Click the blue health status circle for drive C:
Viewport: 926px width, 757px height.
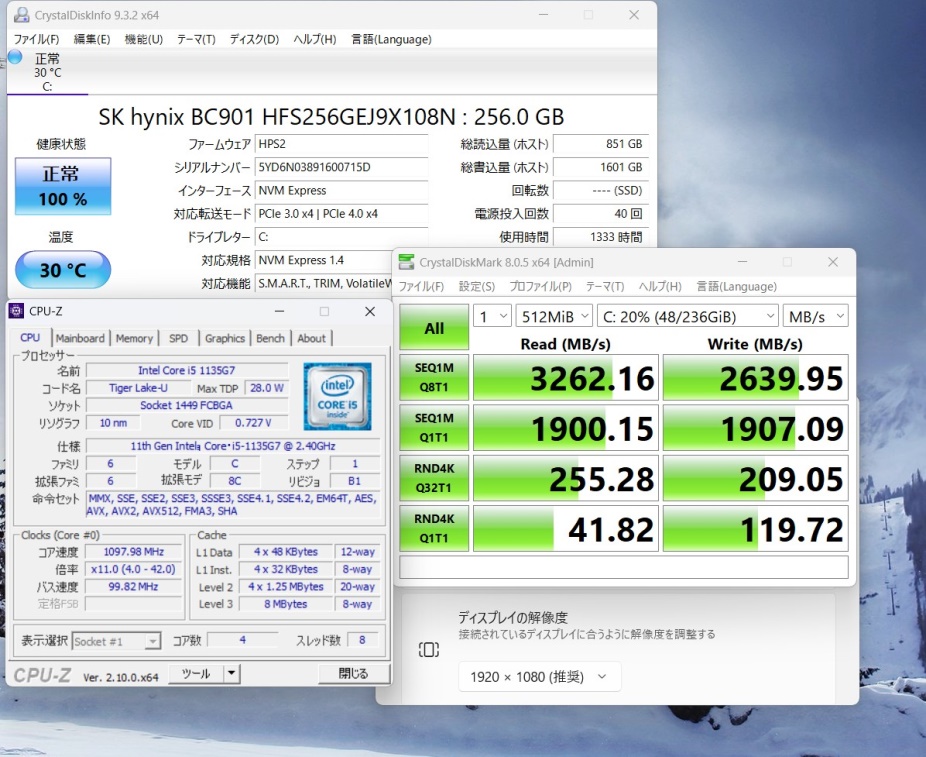(x=15, y=57)
